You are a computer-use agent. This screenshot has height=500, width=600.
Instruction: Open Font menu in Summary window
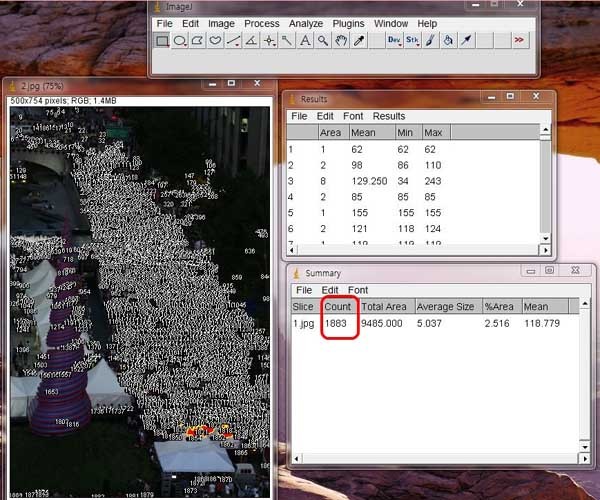358,290
